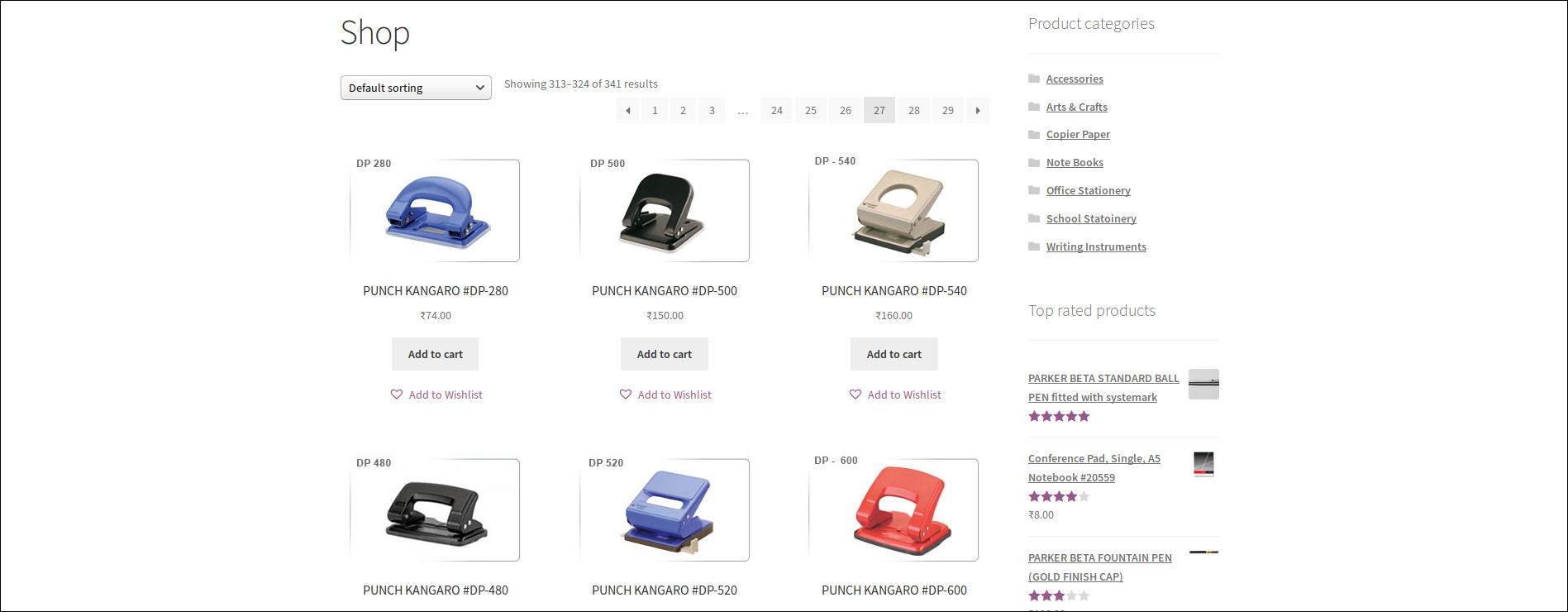
Task: Open Copier Paper category
Action: coord(1078,135)
